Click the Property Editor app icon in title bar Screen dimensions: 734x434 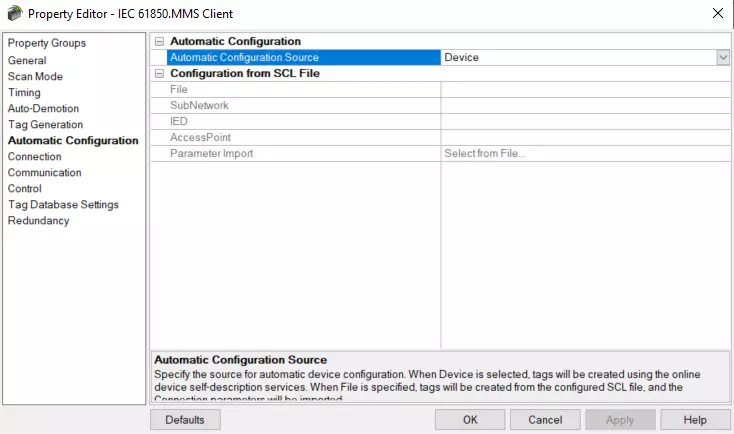tap(15, 13)
